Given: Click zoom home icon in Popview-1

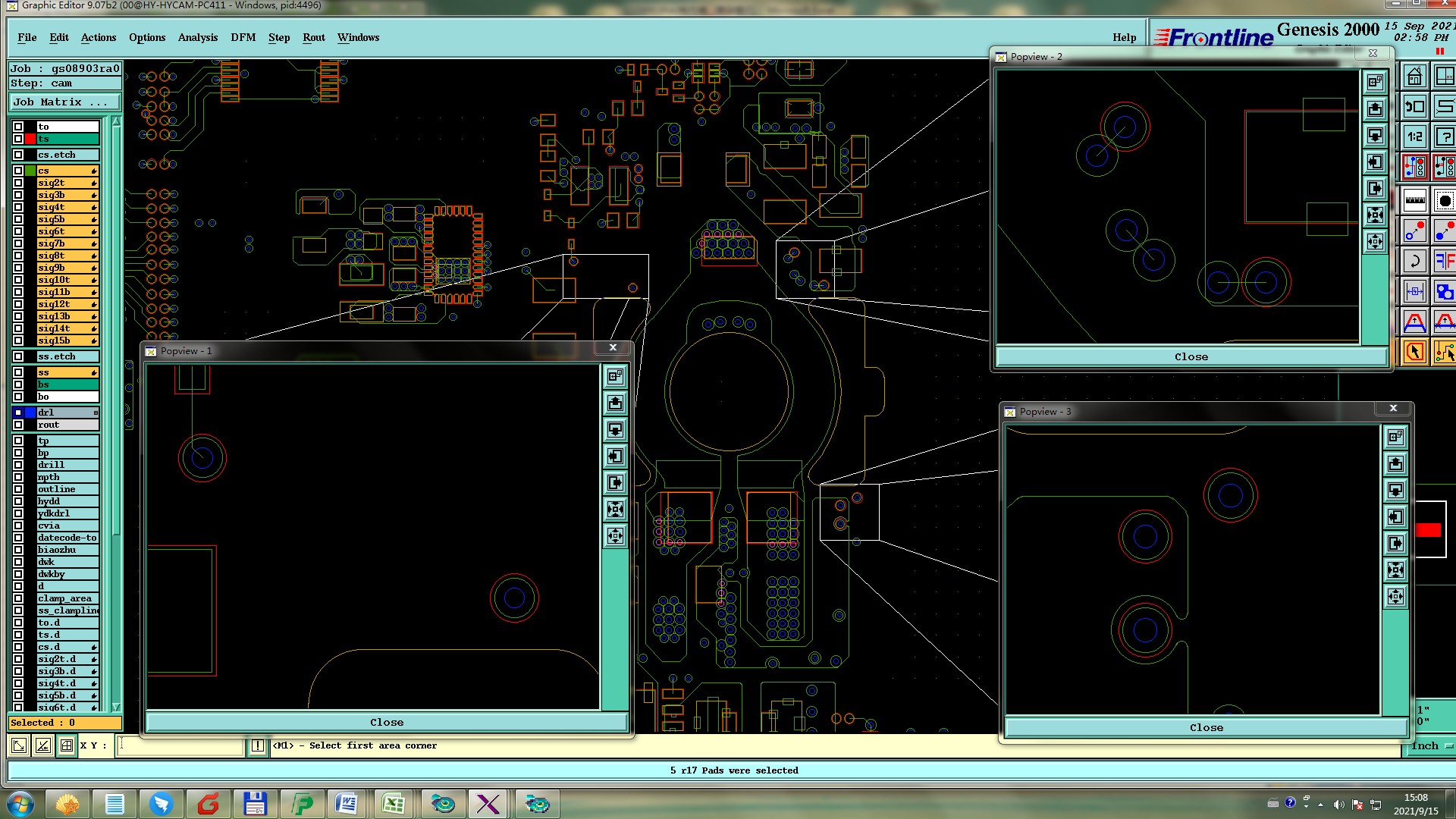Looking at the screenshot, I should (615, 376).
